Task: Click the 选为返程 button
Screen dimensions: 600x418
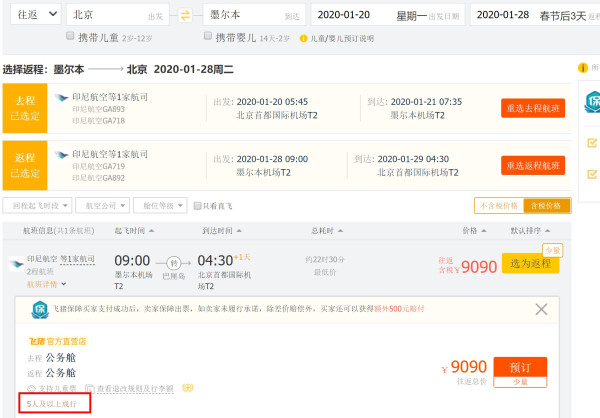Action: [530, 263]
